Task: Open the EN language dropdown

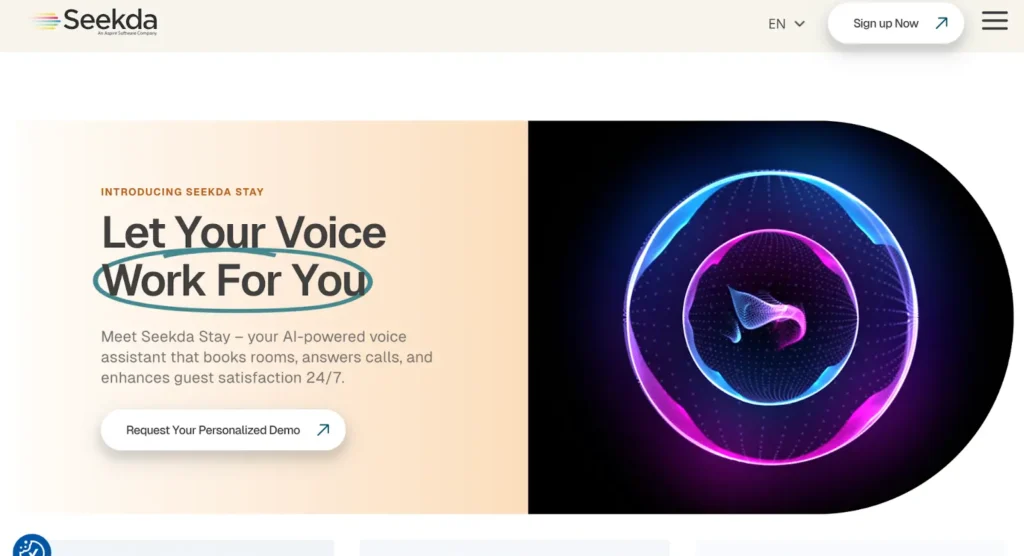Action: [786, 24]
